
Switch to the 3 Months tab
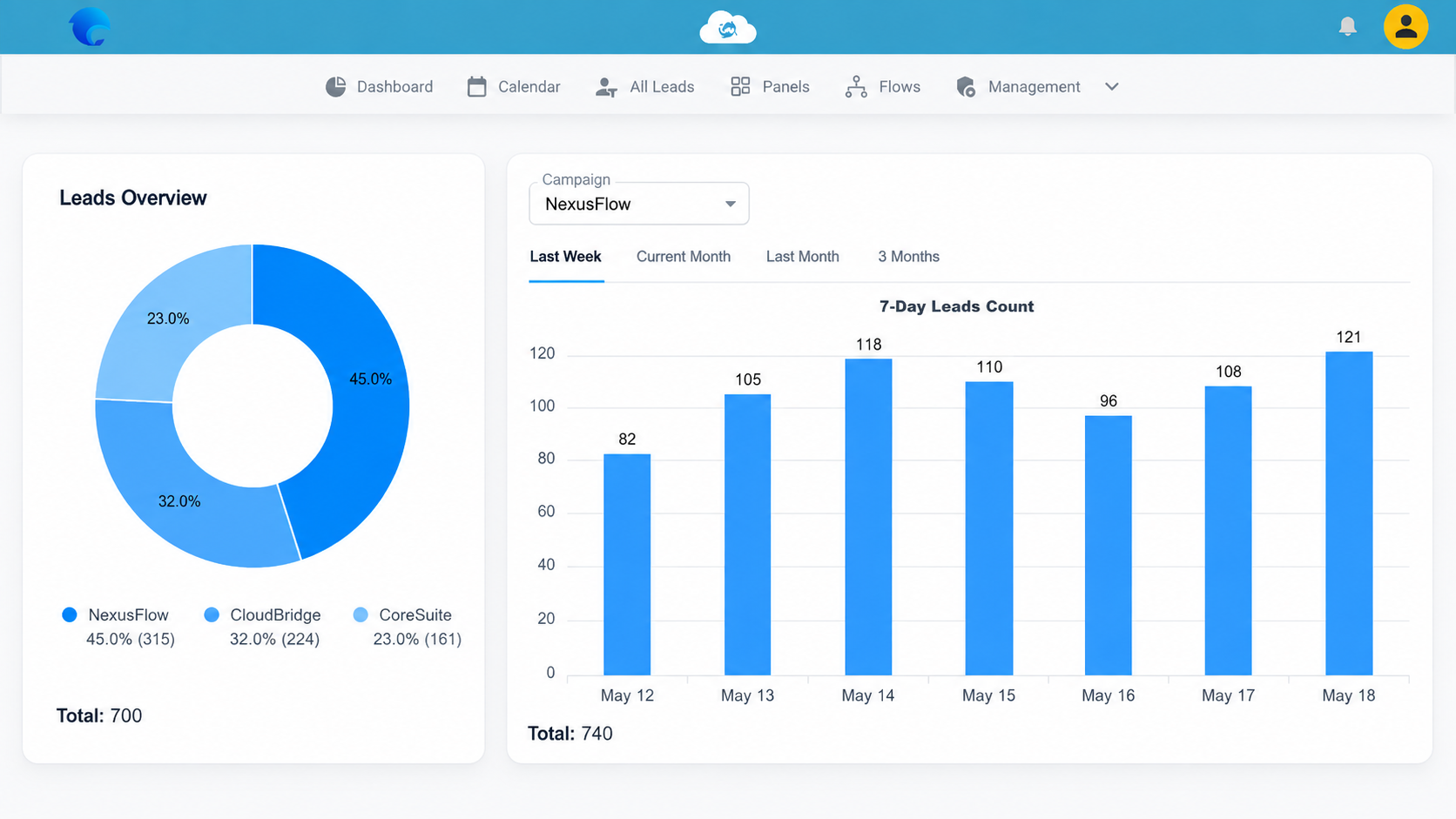(908, 257)
